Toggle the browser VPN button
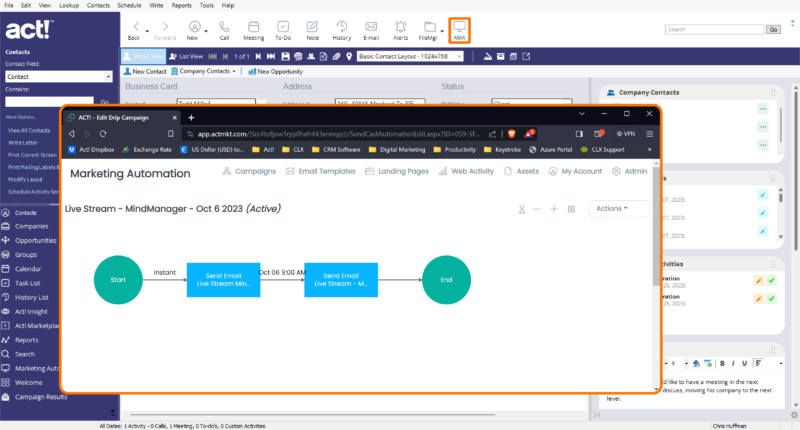Screen dimensions: 800x430 pyautogui.click(x=626, y=134)
